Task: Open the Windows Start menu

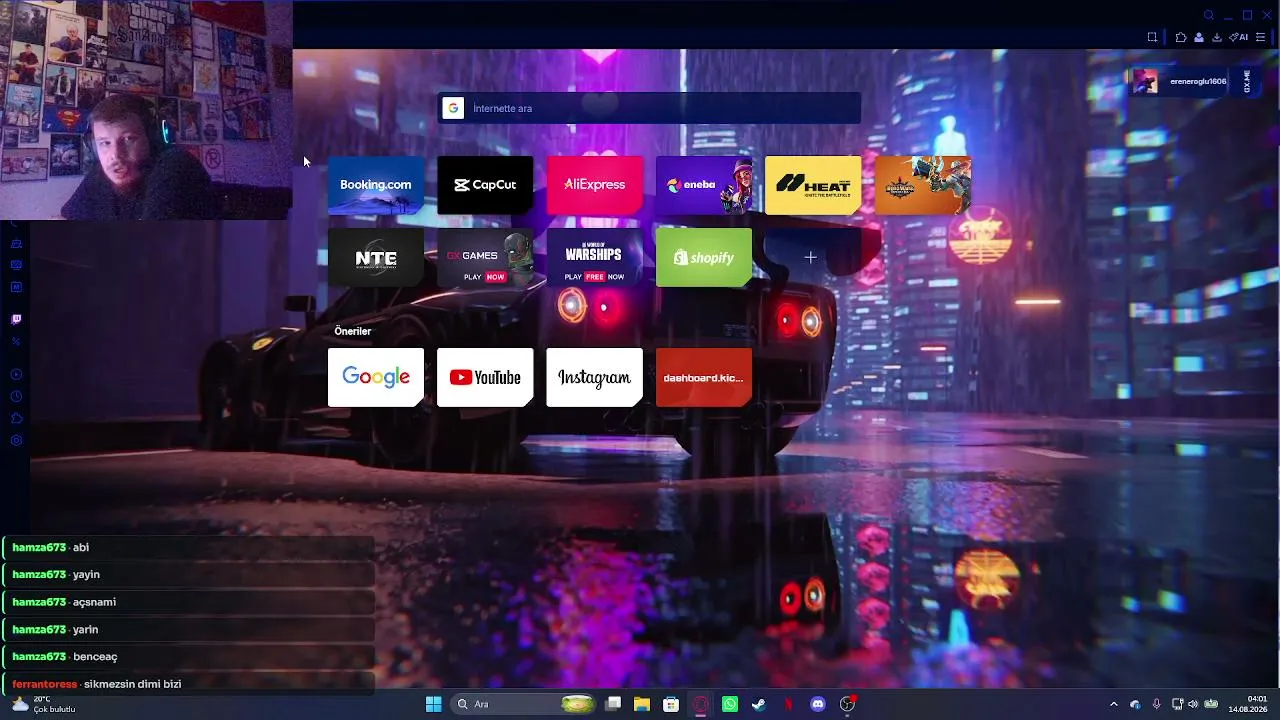Action: coord(434,704)
